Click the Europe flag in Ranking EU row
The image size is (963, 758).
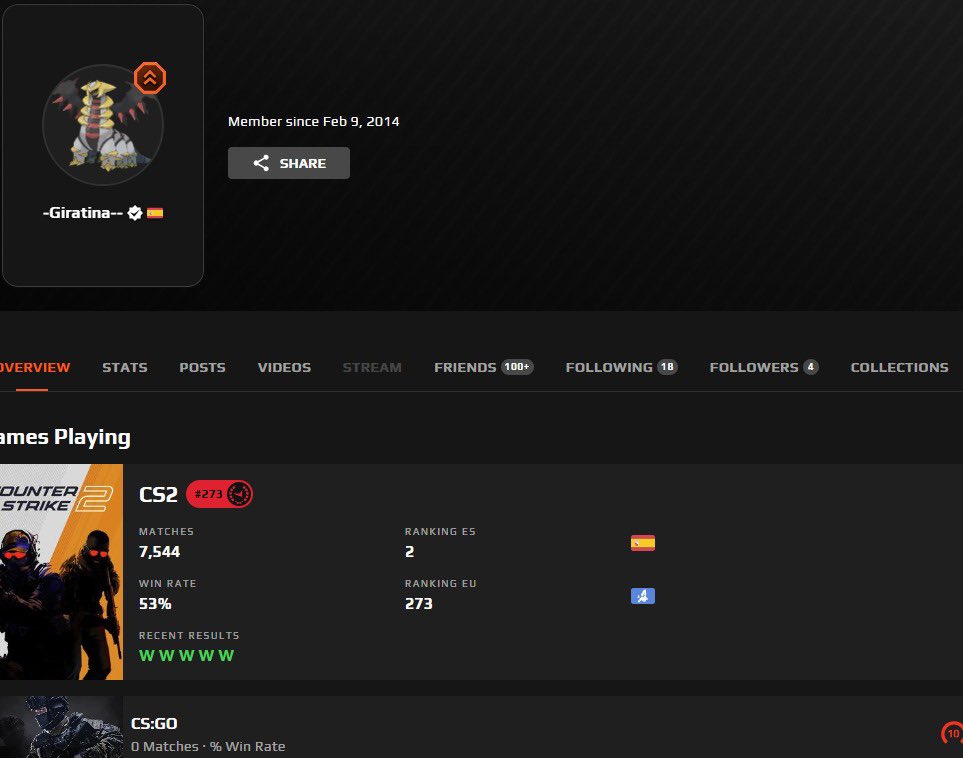click(643, 596)
